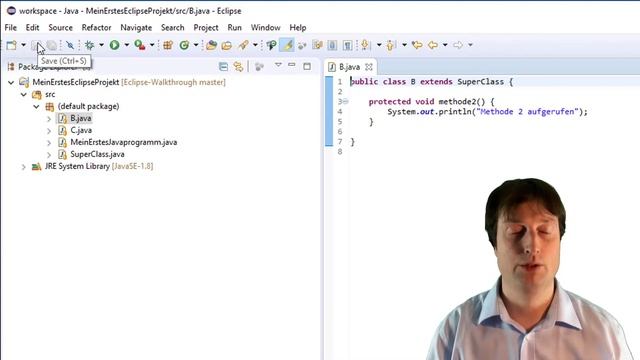Click the green Run button

tap(114, 45)
